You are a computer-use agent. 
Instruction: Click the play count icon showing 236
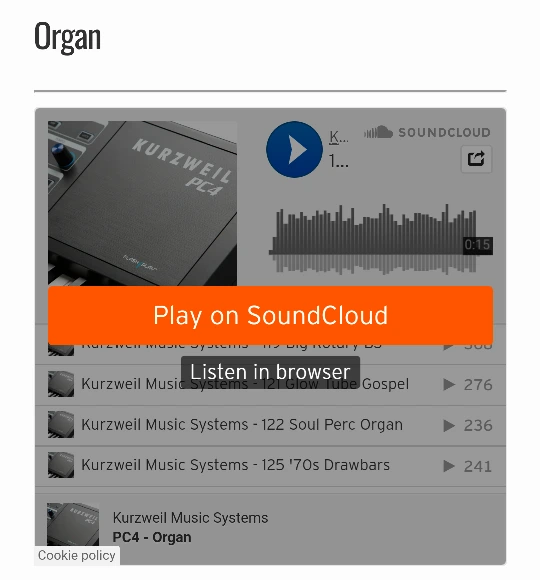449,425
